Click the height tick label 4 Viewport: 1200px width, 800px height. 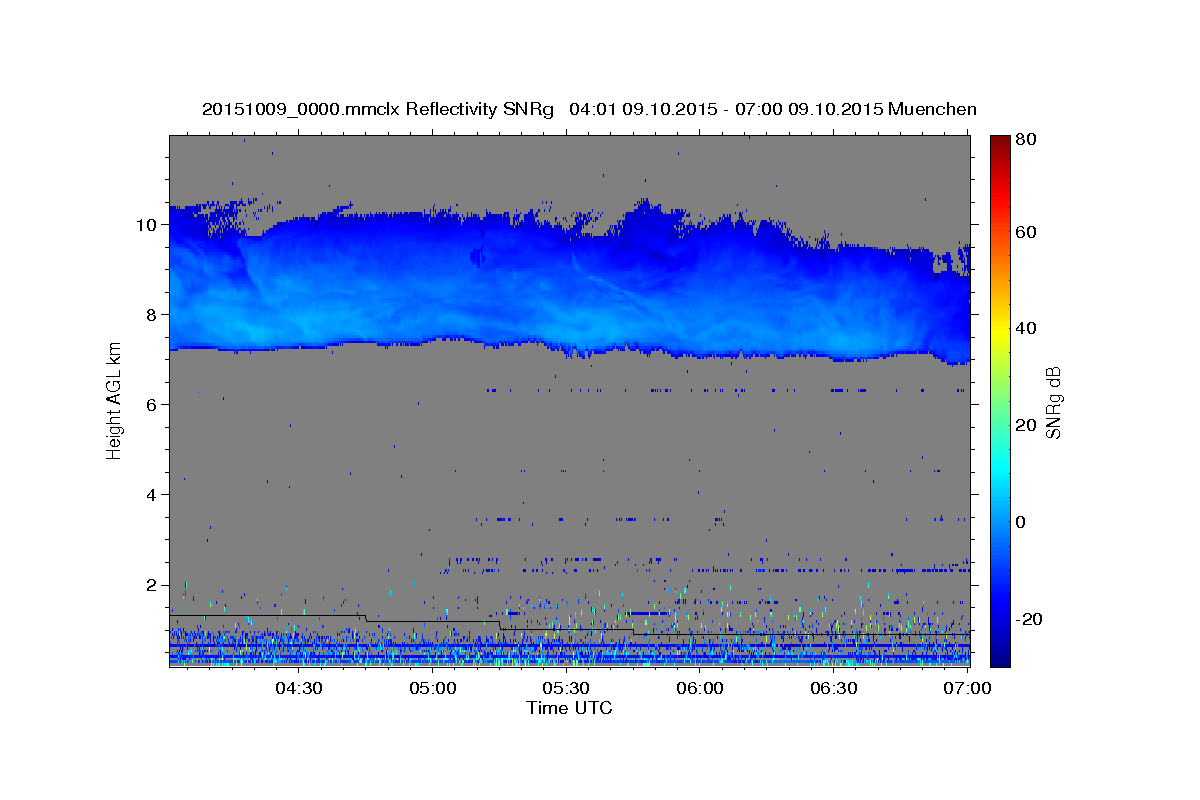153,495
